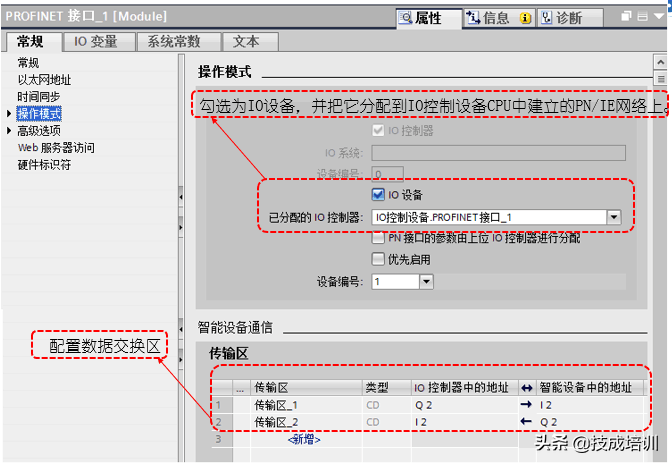Click the double-arrow direction column header
The image size is (672, 465).
click(527, 388)
